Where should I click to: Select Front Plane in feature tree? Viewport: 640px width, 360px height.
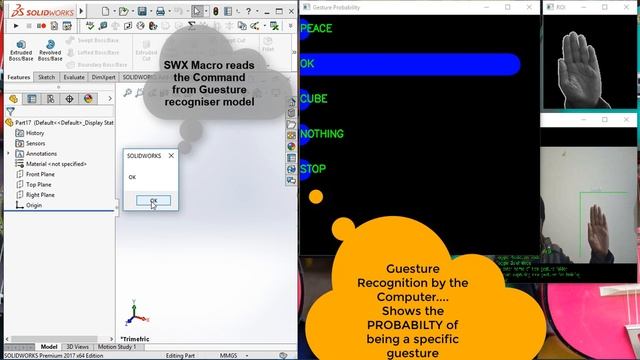click(x=35, y=174)
